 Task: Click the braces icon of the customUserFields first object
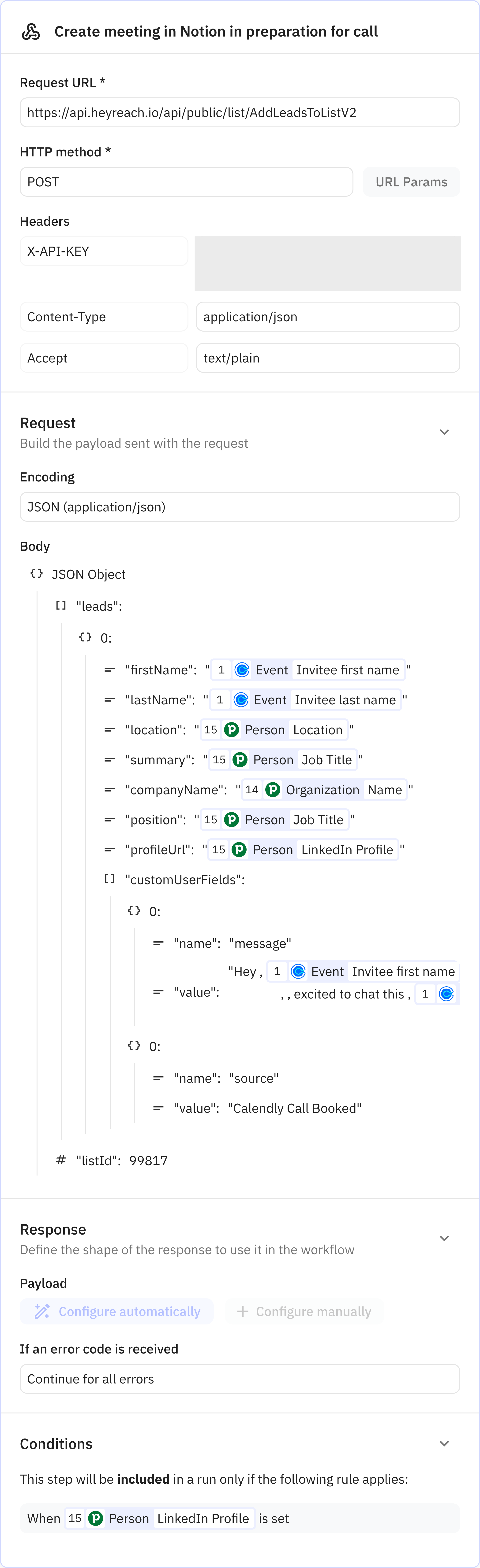pyautogui.click(x=133, y=911)
